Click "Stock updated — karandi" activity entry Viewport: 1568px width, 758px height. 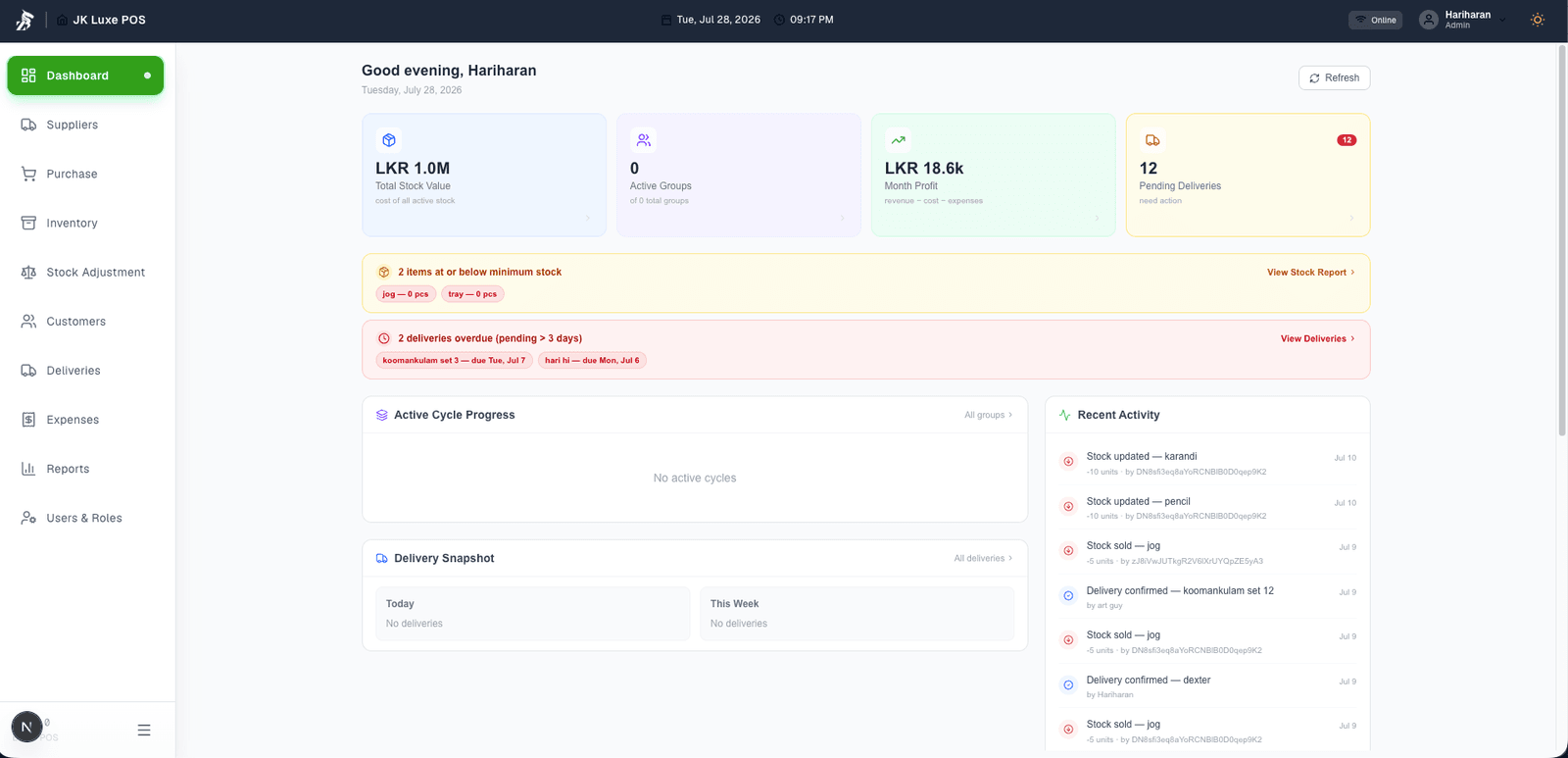point(1207,463)
